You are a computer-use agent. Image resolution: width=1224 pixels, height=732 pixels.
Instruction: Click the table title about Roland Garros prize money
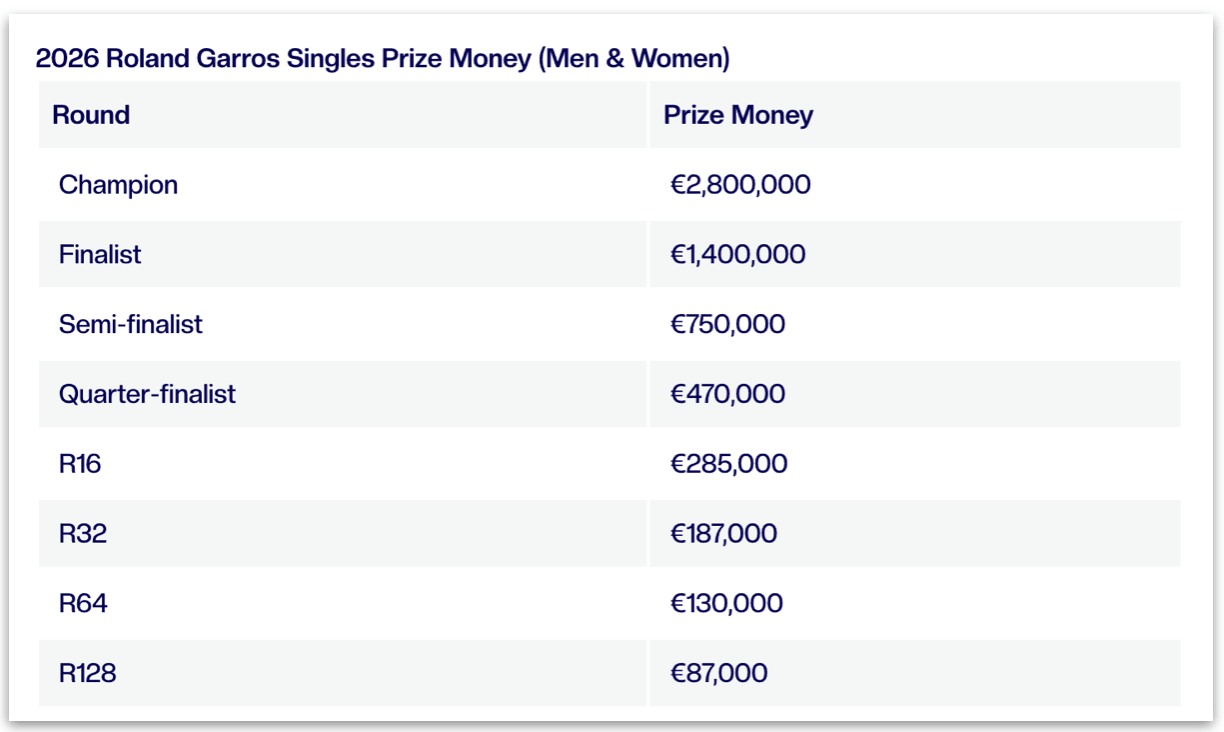383,59
